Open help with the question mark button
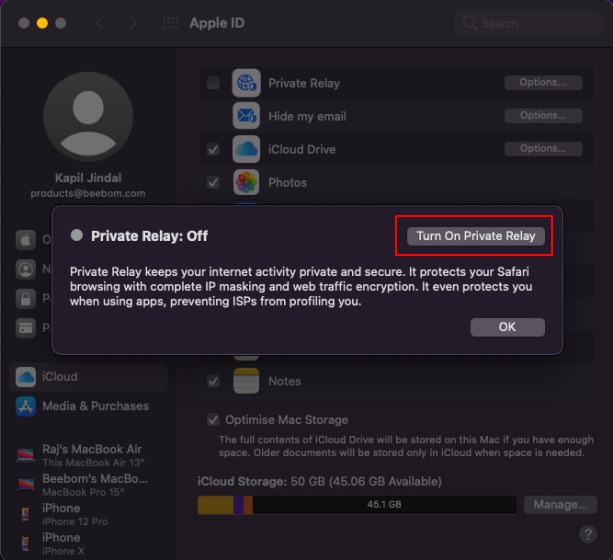The image size is (613, 560). [x=588, y=534]
